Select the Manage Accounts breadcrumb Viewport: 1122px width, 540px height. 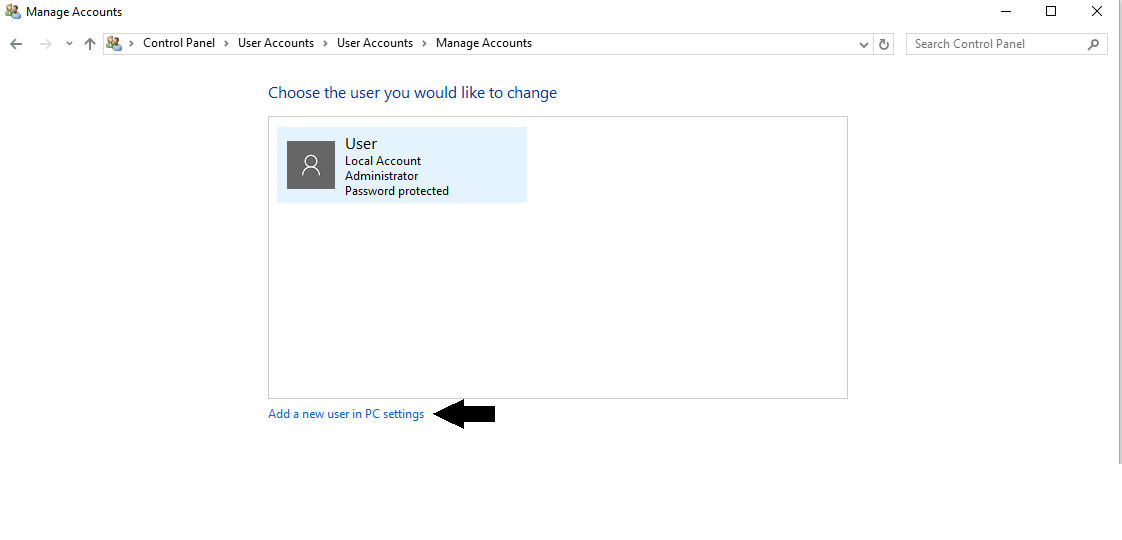pyautogui.click(x=484, y=44)
